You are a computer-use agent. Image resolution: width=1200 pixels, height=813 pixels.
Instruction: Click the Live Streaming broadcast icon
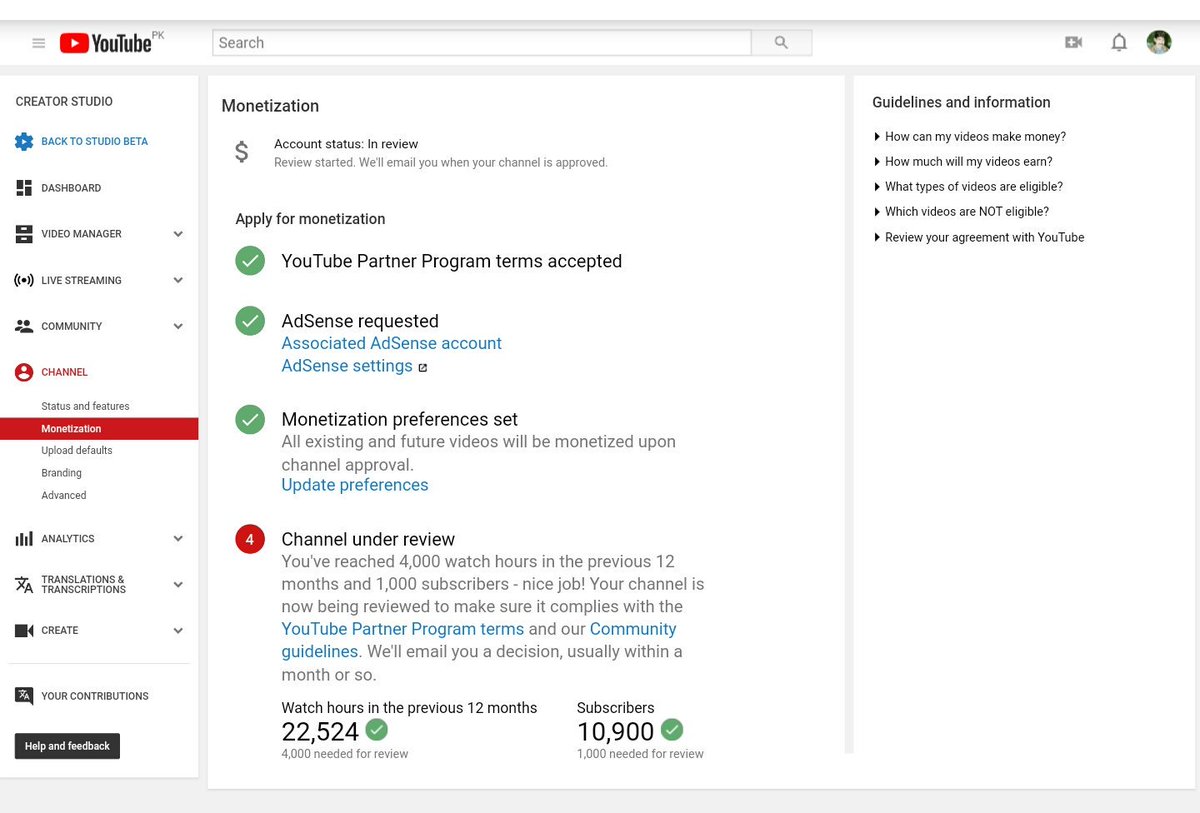point(24,280)
